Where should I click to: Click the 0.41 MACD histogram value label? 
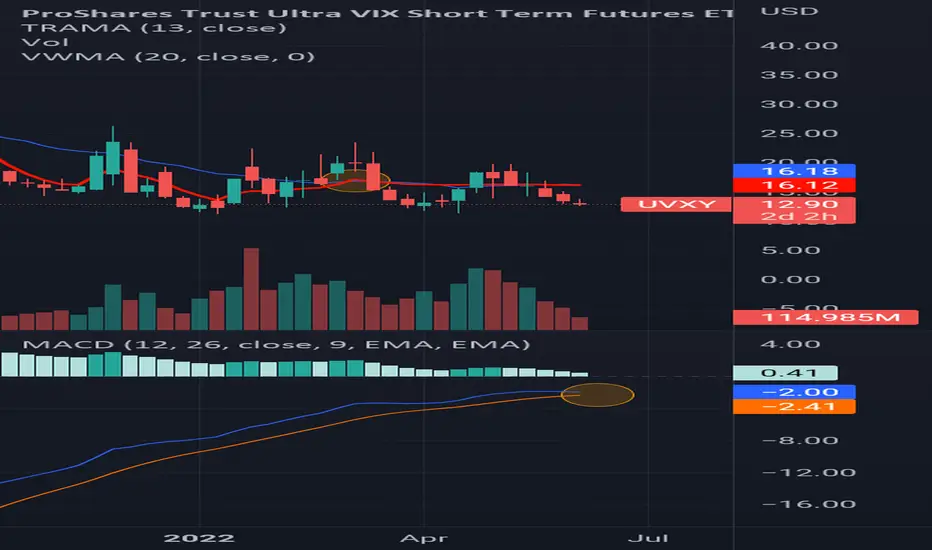(785, 373)
